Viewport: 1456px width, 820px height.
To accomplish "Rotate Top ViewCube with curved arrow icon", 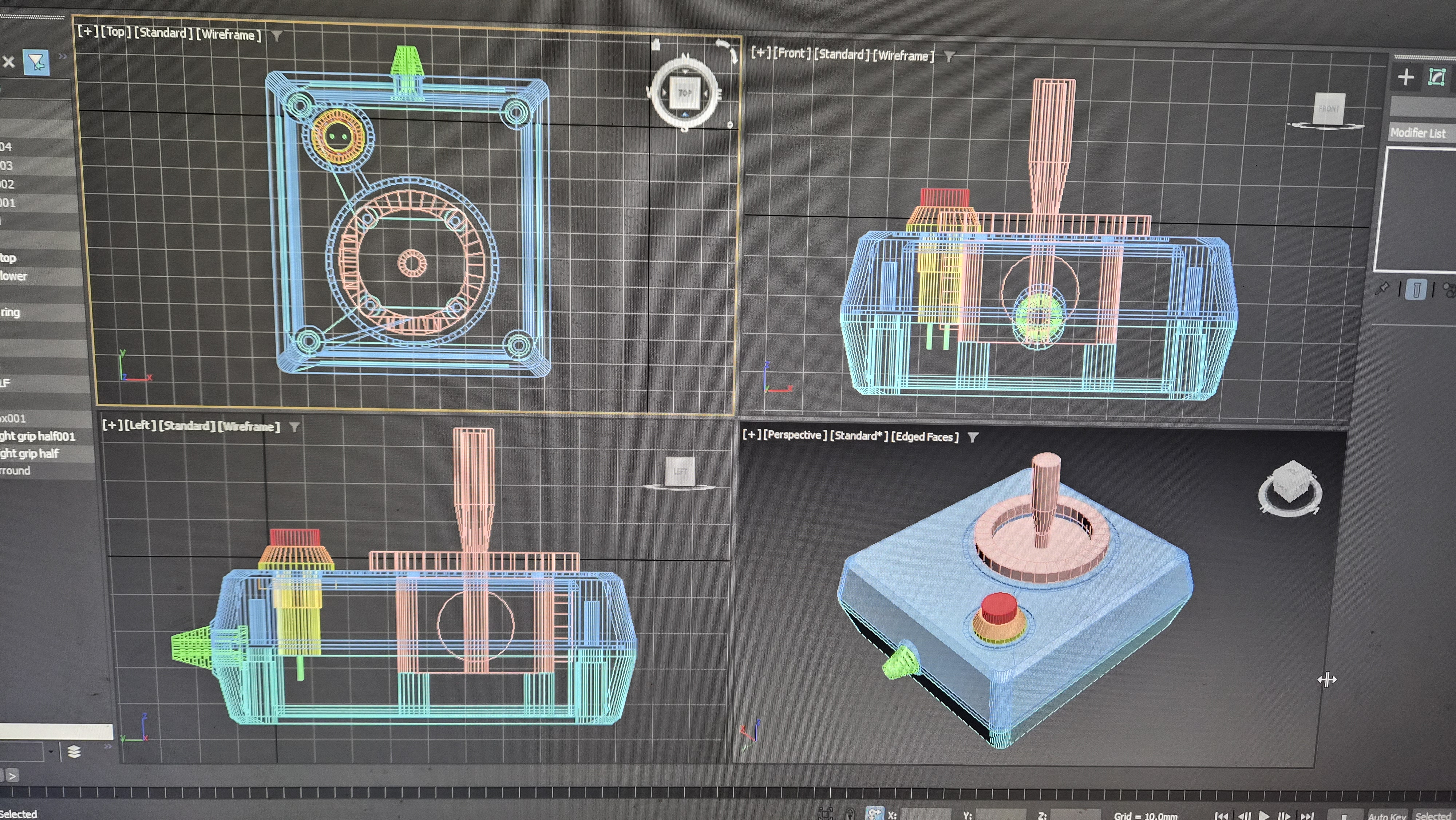I will pyautogui.click(x=727, y=50).
